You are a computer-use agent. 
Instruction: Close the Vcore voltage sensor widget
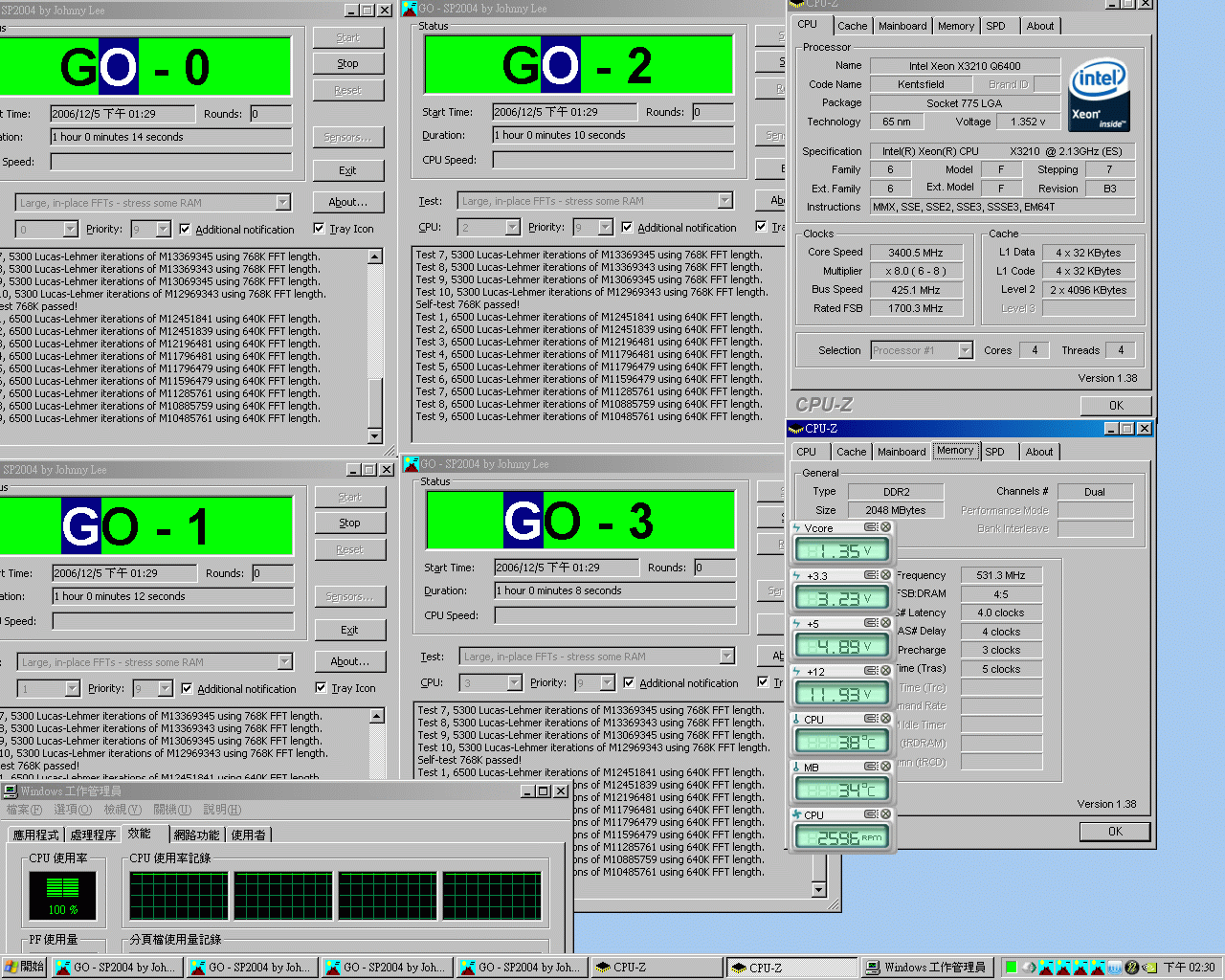(x=886, y=527)
